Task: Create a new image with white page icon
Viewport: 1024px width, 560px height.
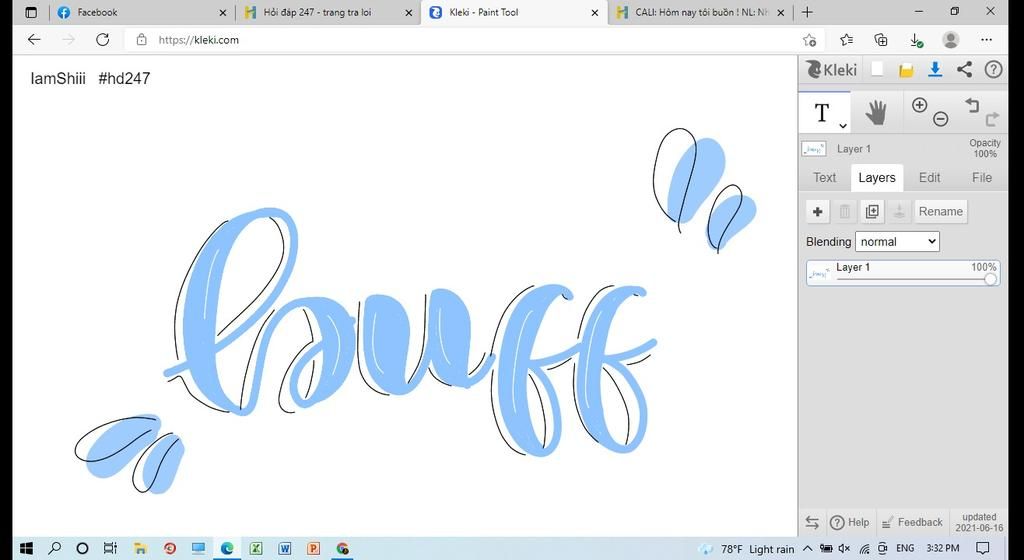Action: pos(878,69)
